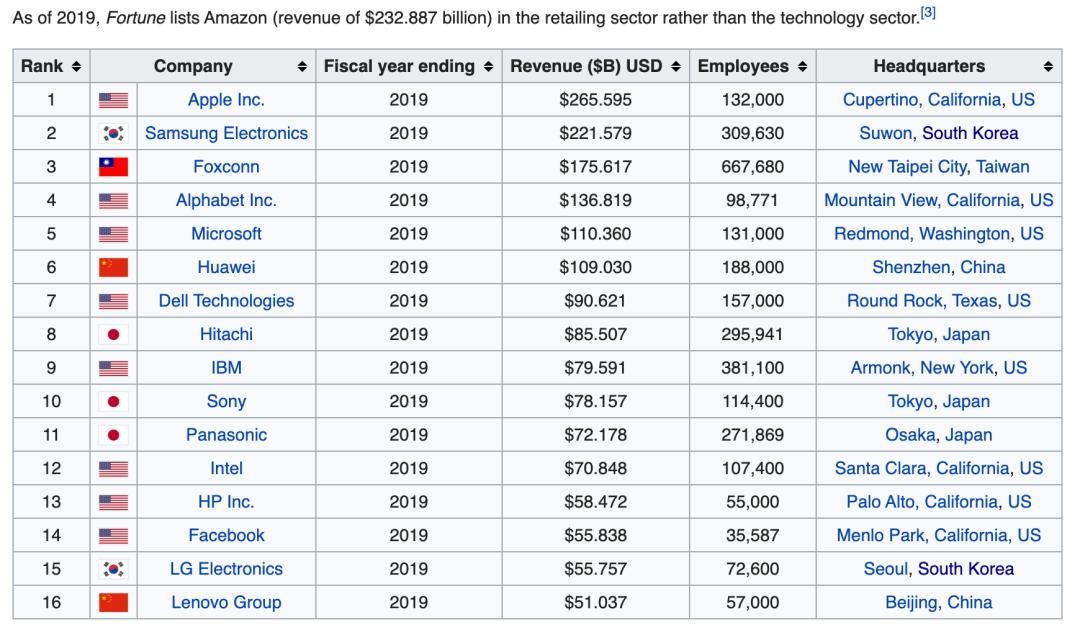The image size is (1080, 638).
Task: Click the US flag beside Apple Inc.
Action: pyautogui.click(x=113, y=100)
